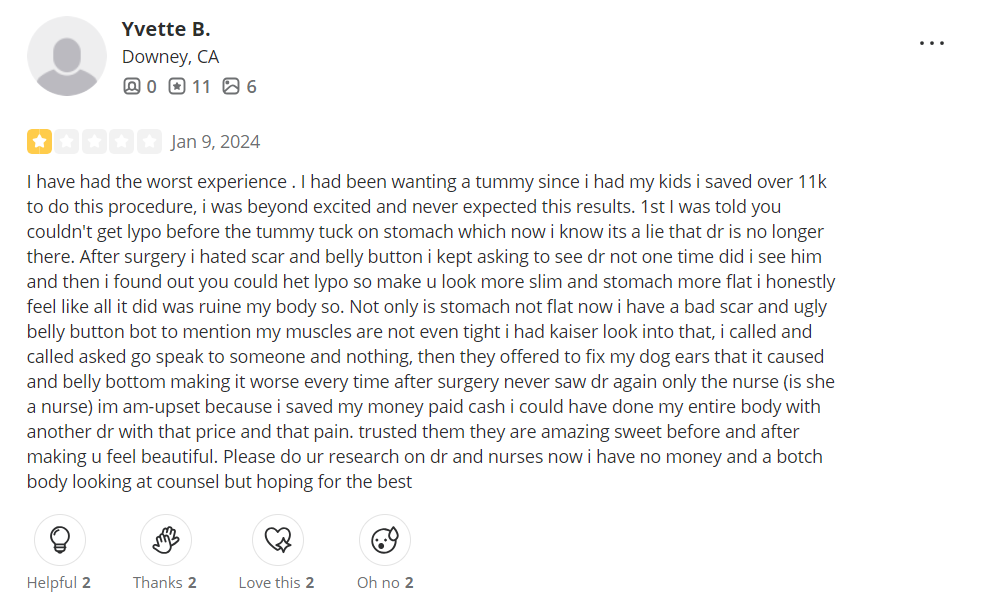Click the reviews count star icon
Image resolution: width=990 pixels, height=602 pixels.
[177, 86]
